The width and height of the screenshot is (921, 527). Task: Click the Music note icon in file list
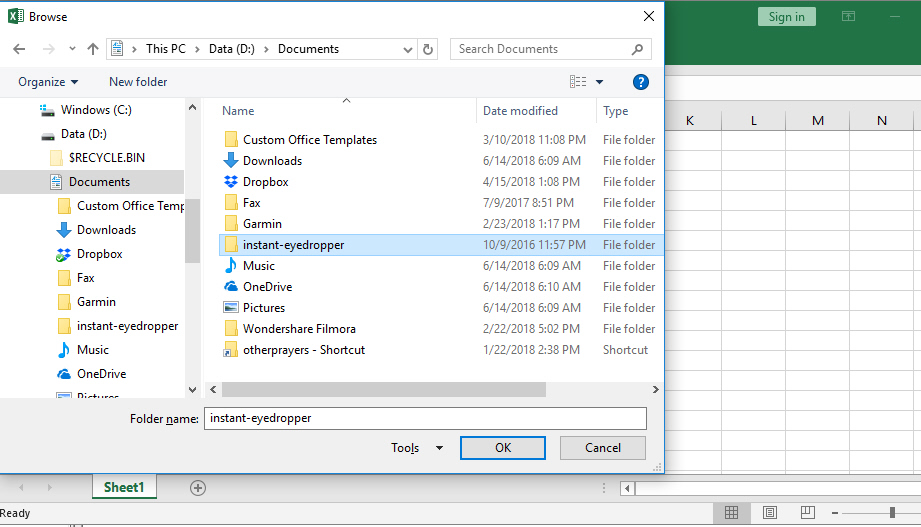231,266
